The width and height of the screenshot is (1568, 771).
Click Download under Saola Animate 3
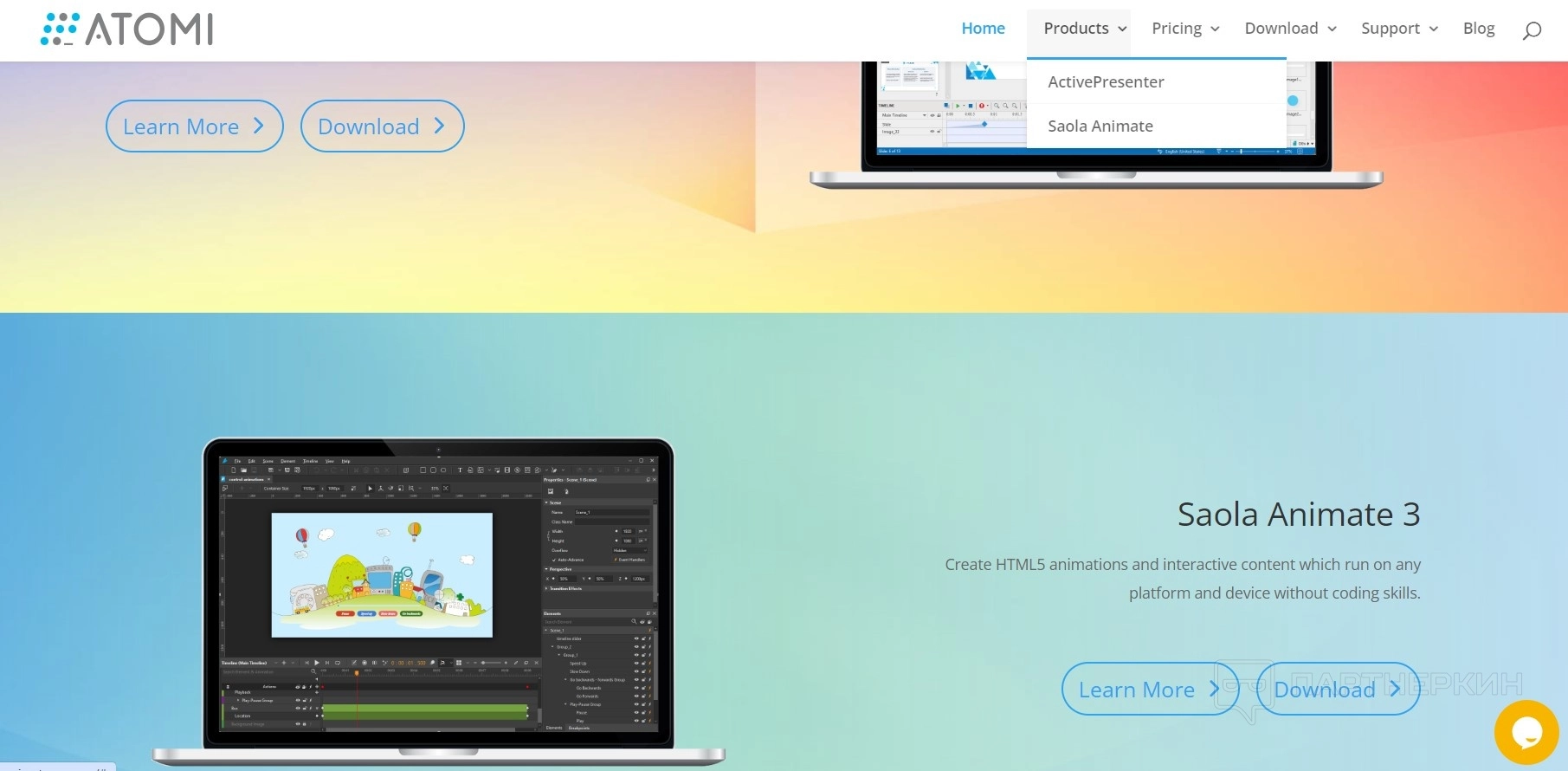[x=1338, y=690]
